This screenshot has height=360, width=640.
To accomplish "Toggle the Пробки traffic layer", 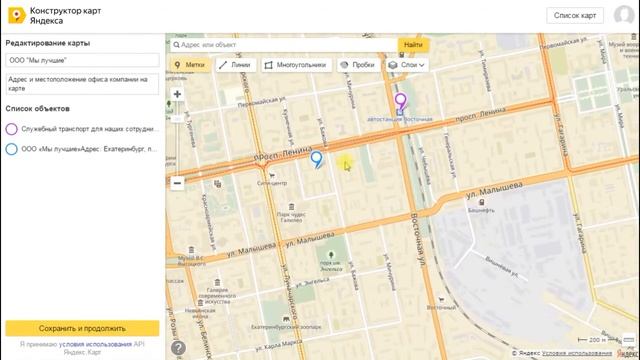I will point(358,65).
